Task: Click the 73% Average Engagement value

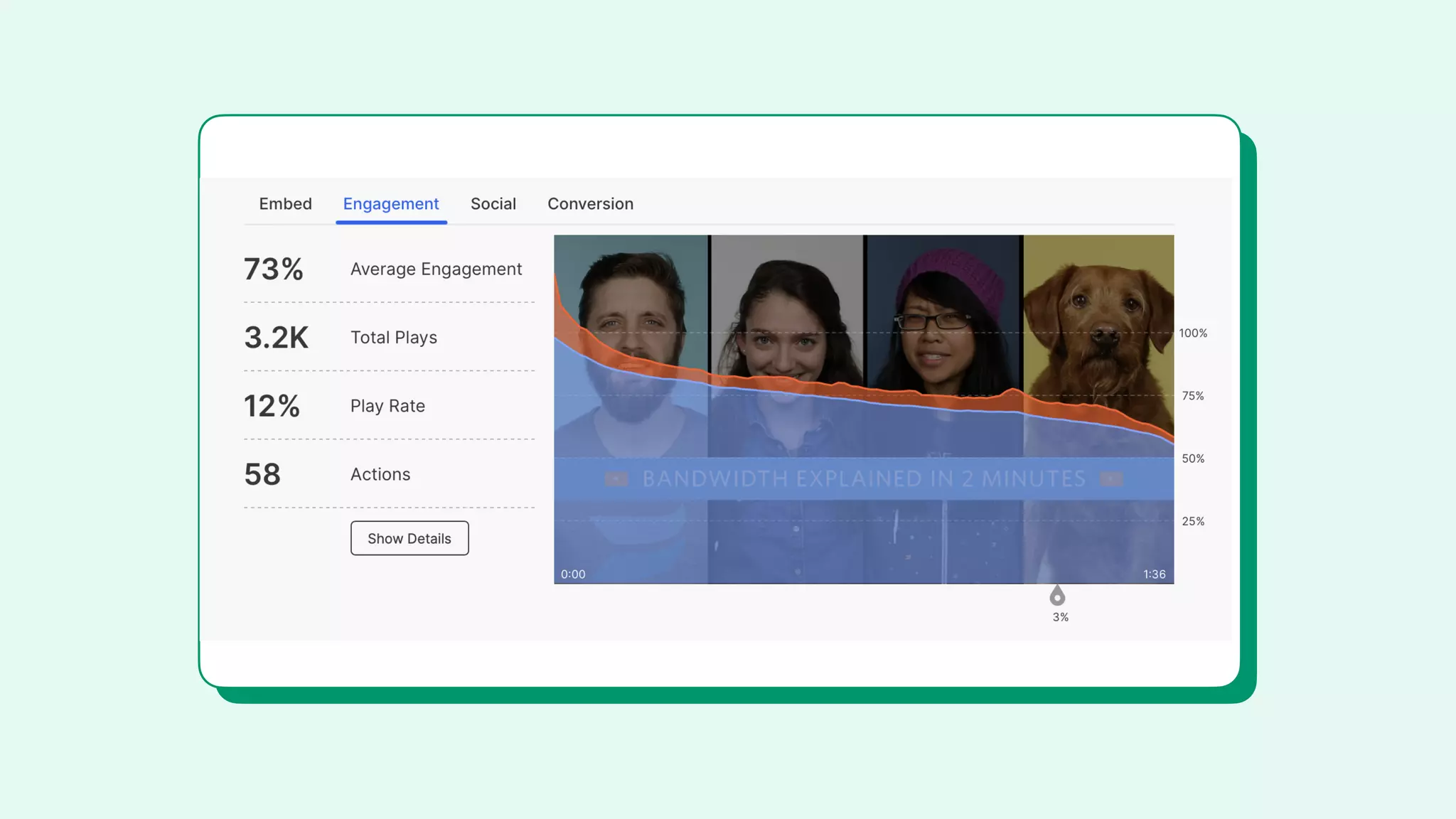Action: (274, 269)
